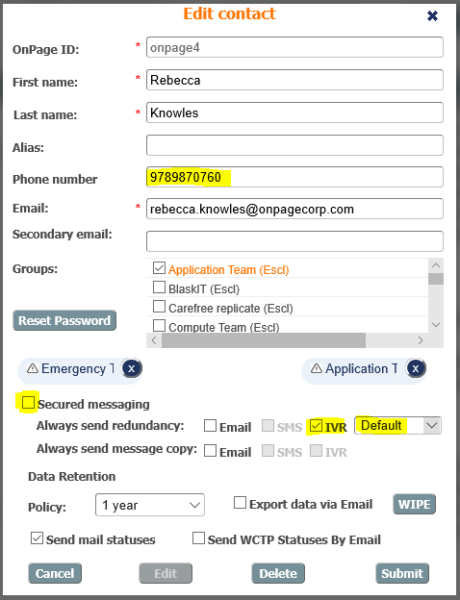Check the BlaskIT (Escl) group
This screenshot has height=600, width=460.
click(x=159, y=287)
